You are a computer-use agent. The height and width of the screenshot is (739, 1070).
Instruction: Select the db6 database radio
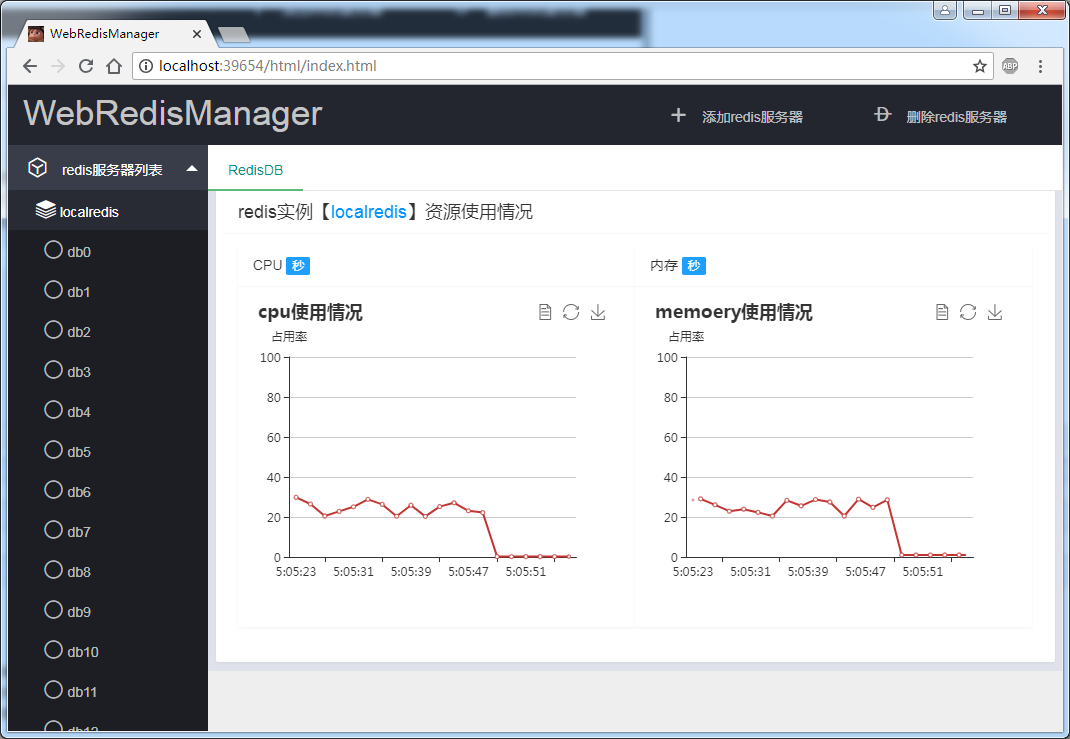pyautogui.click(x=53, y=490)
